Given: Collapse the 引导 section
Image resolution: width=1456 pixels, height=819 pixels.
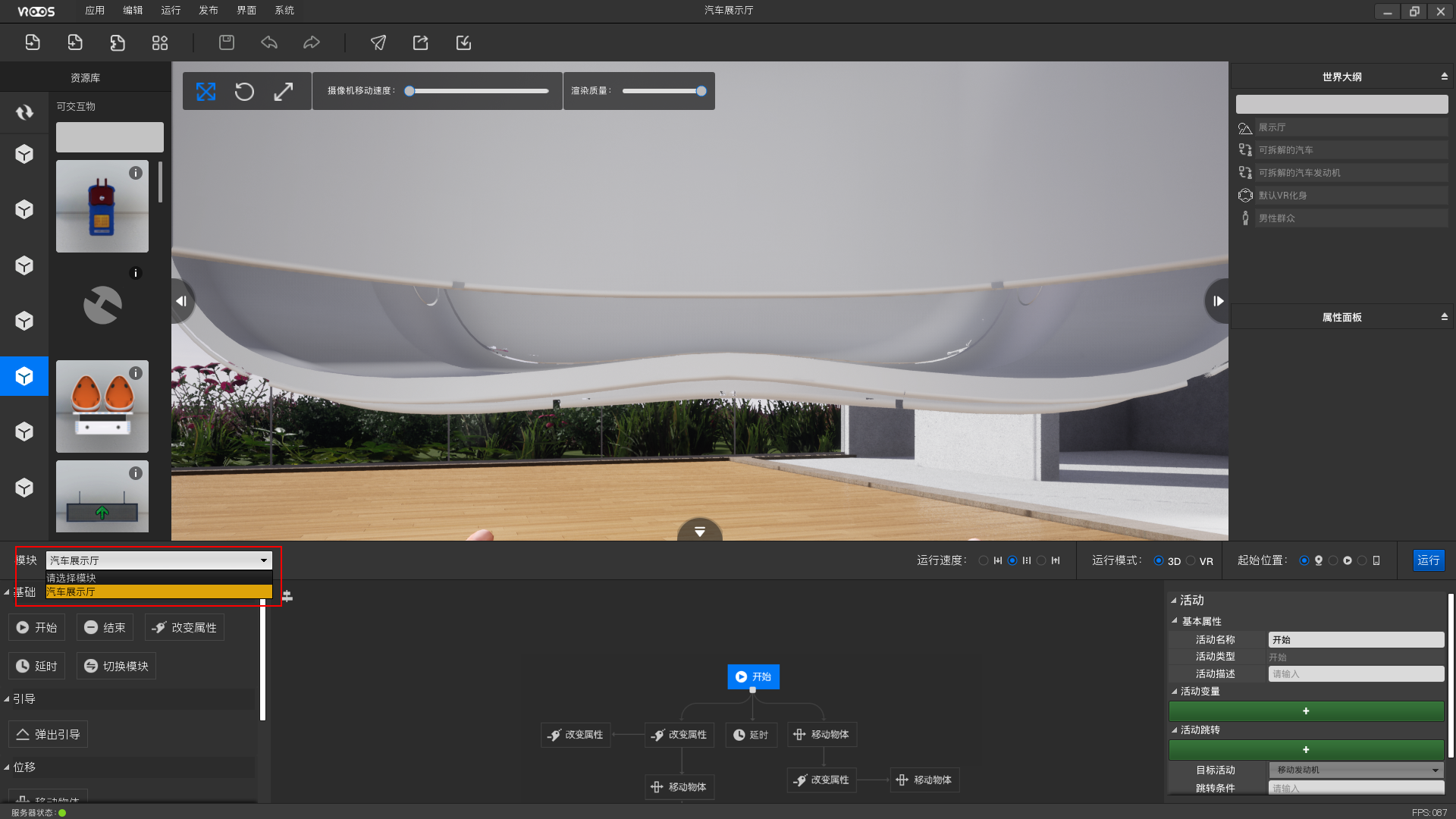Looking at the screenshot, I should pyautogui.click(x=7, y=699).
